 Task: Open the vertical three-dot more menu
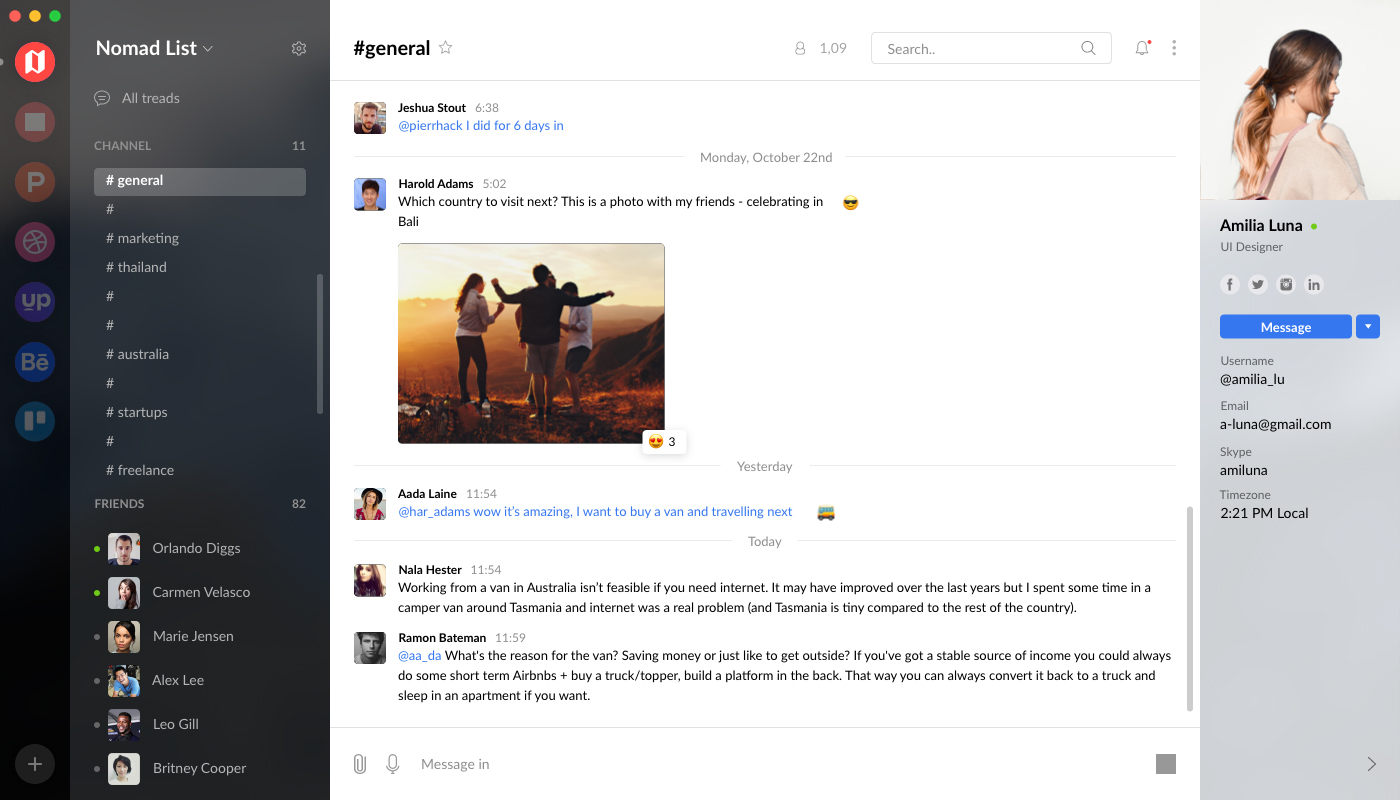[x=1174, y=48]
